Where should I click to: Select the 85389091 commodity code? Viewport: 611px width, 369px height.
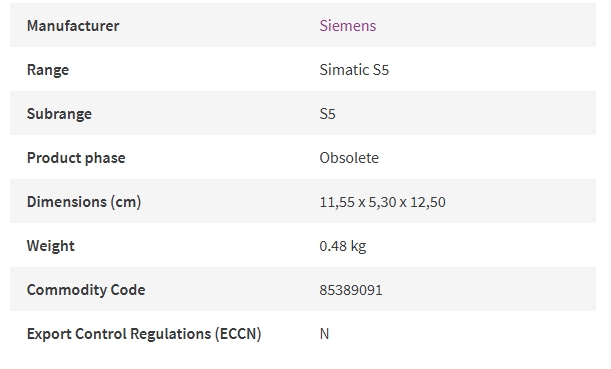pyautogui.click(x=351, y=290)
